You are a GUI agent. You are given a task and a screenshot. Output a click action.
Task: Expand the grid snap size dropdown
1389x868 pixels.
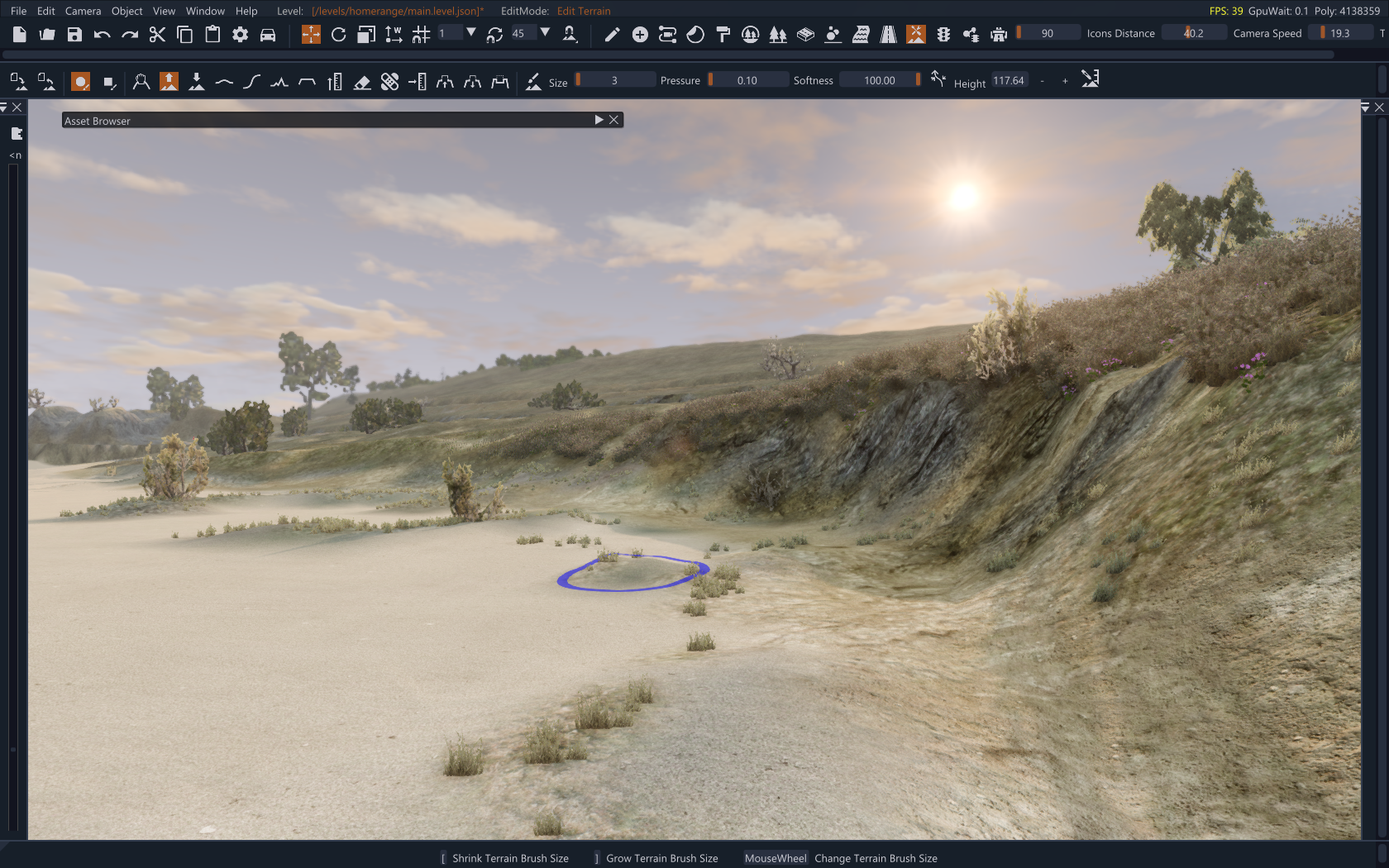470,33
